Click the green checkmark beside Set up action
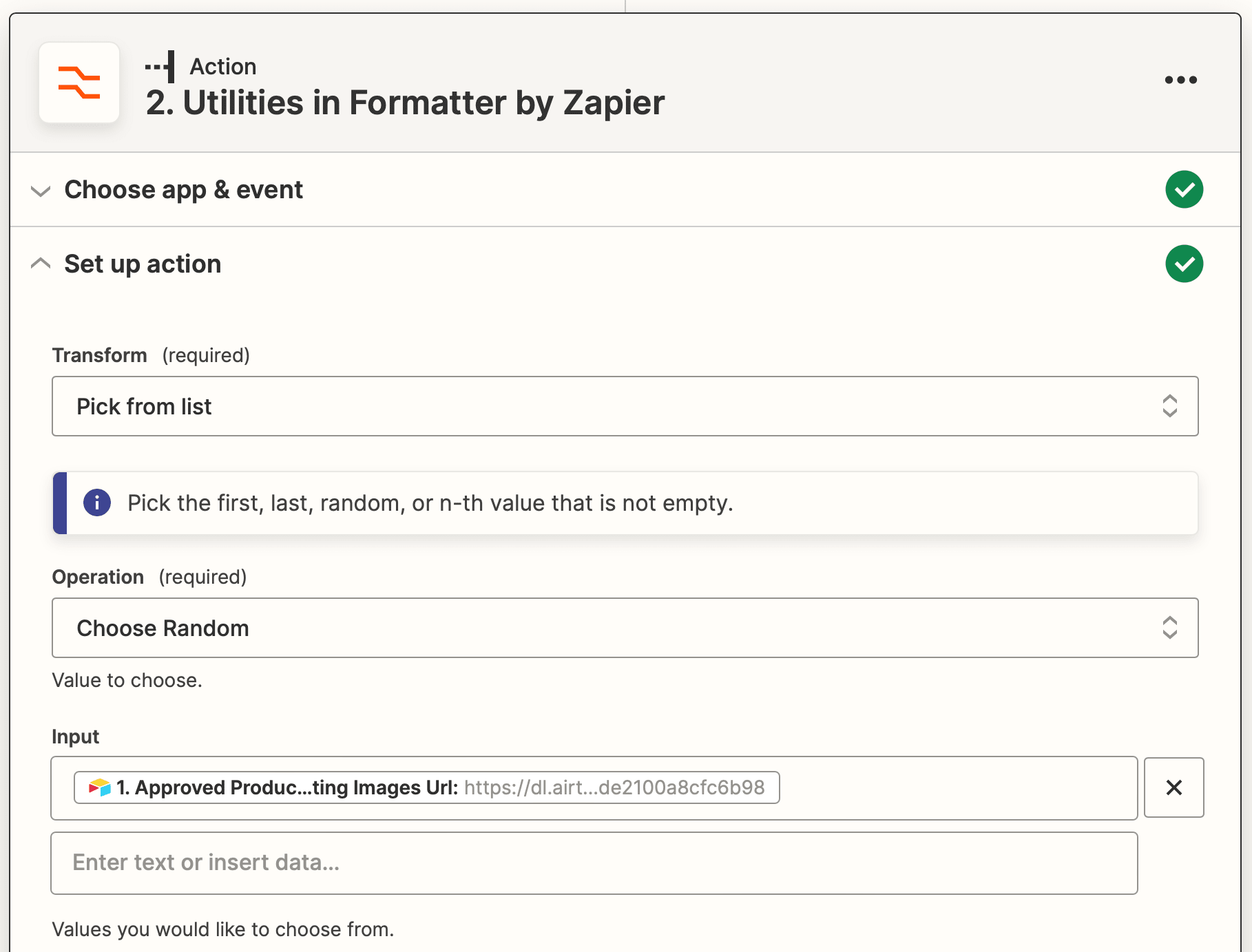The width and height of the screenshot is (1252, 952). 1184,264
